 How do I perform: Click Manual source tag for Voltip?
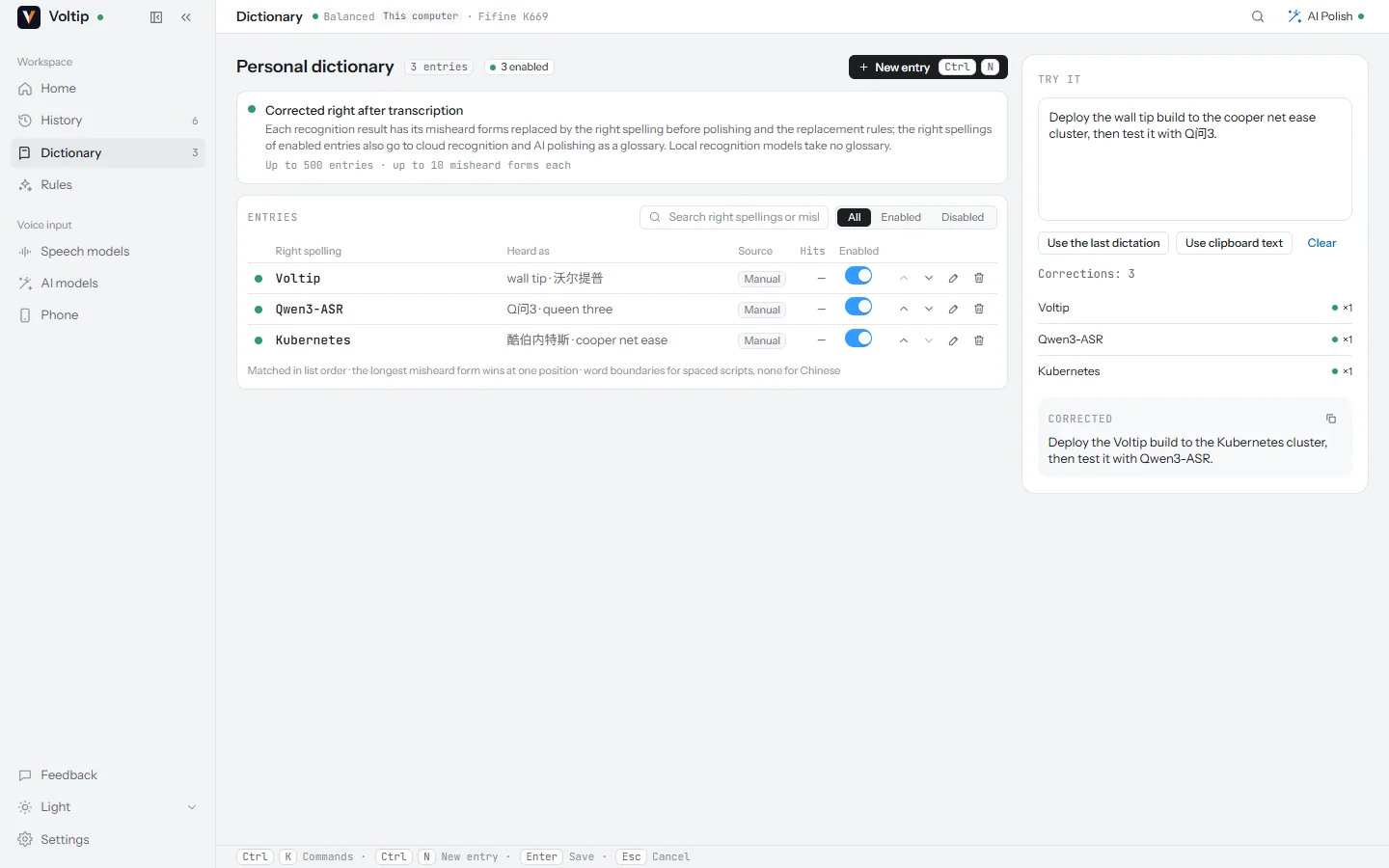pos(762,280)
